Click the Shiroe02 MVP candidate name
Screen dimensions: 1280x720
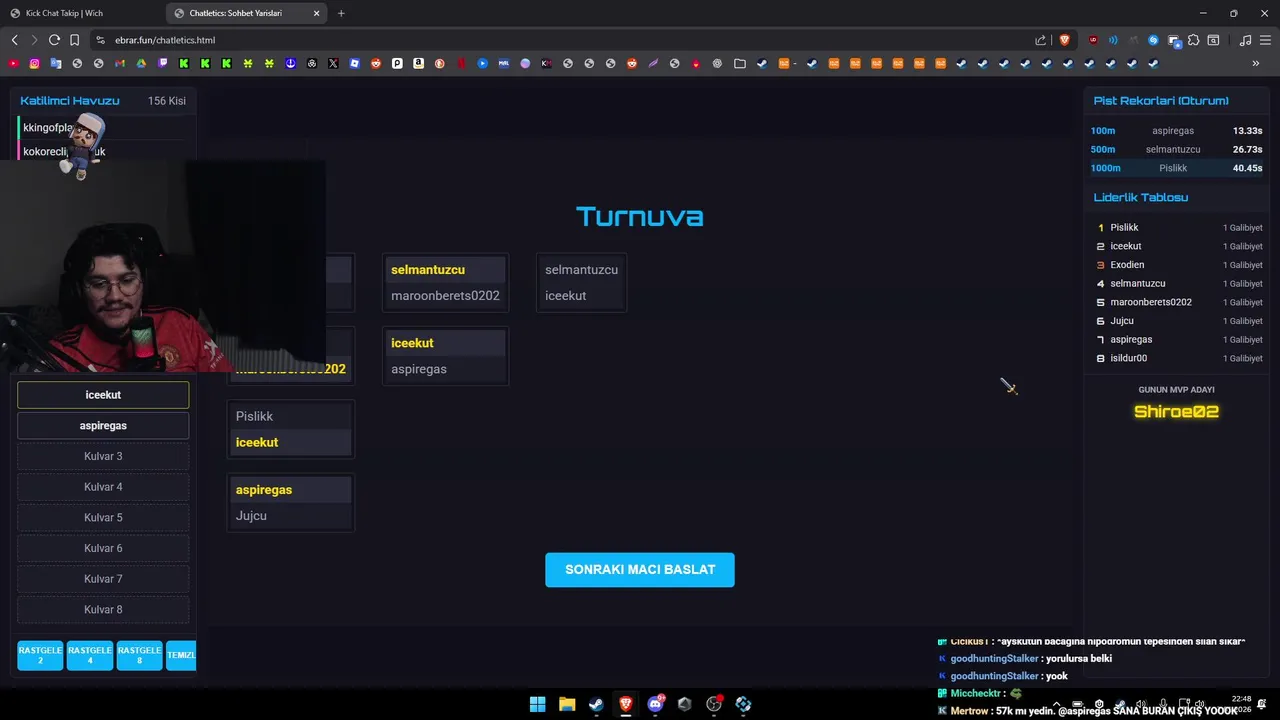click(1176, 411)
